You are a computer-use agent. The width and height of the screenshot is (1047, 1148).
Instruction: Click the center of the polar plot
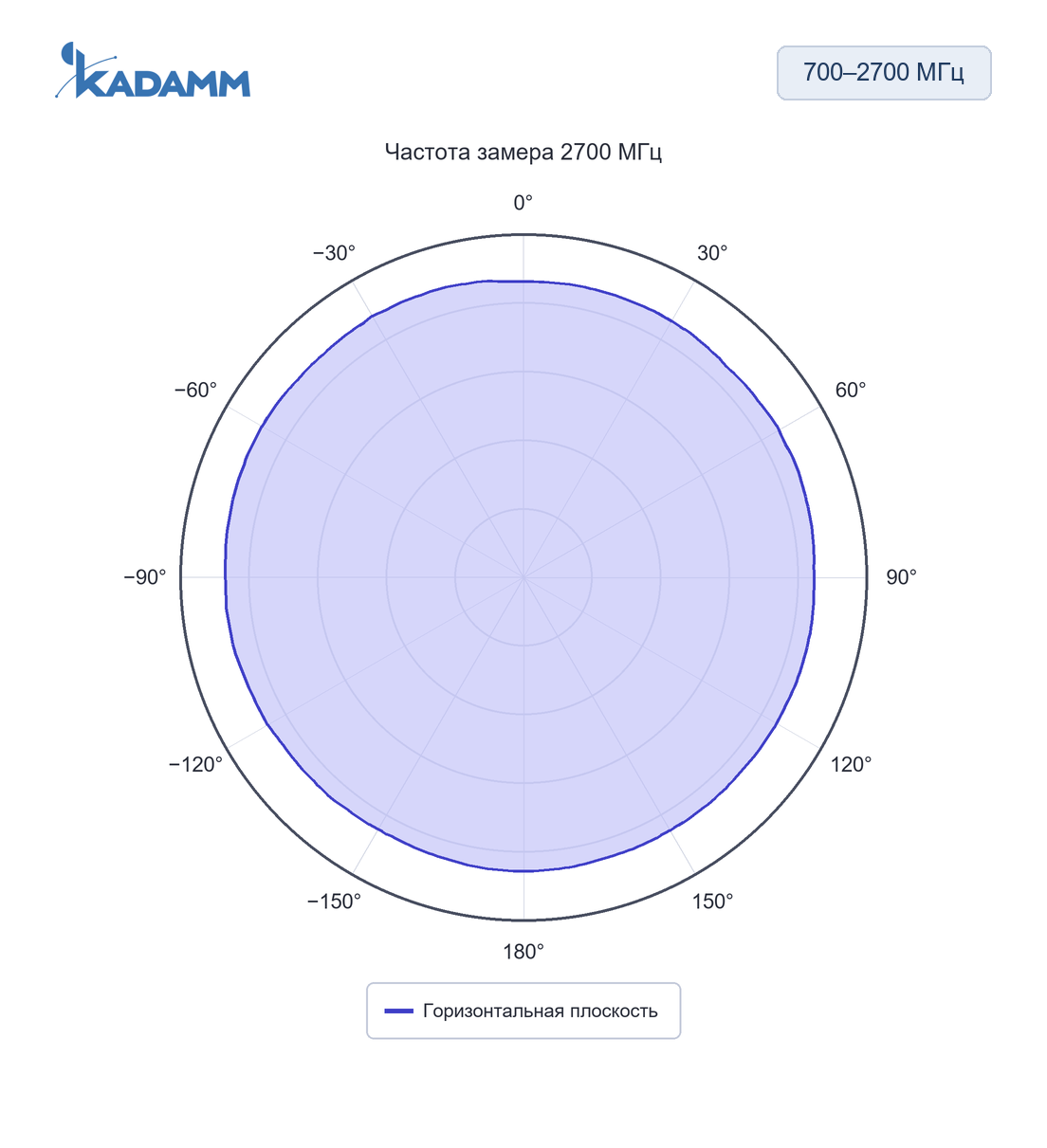523,577
